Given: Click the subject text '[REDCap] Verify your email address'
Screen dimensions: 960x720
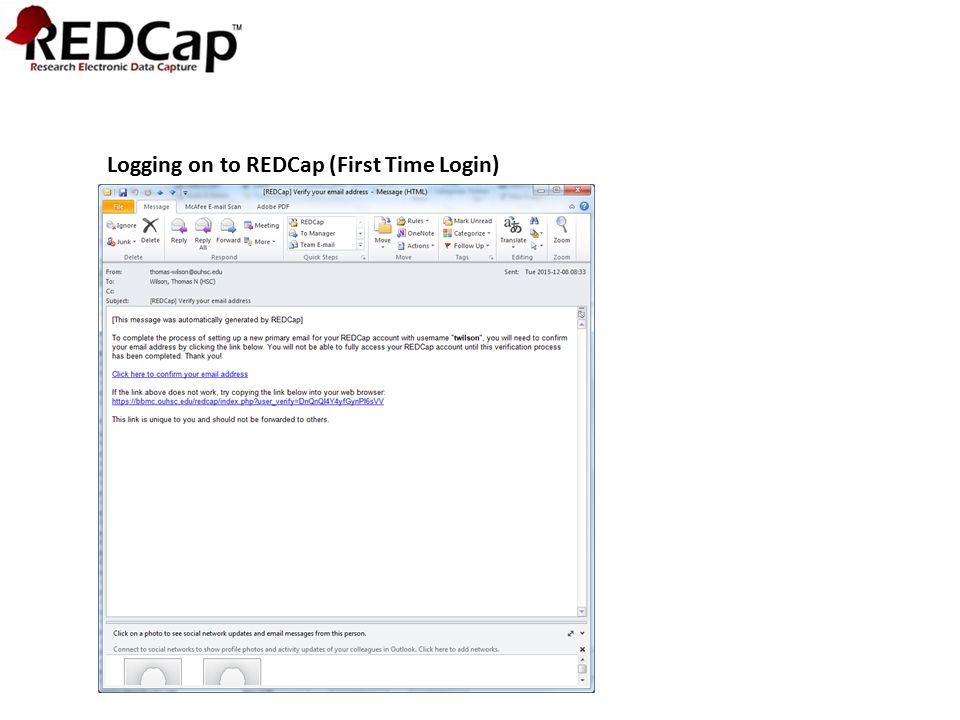Looking at the screenshot, I should click(x=200, y=301).
